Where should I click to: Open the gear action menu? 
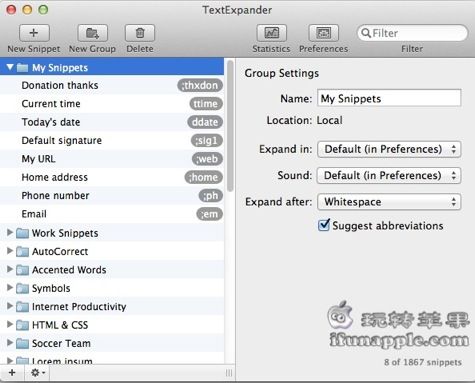point(38,372)
